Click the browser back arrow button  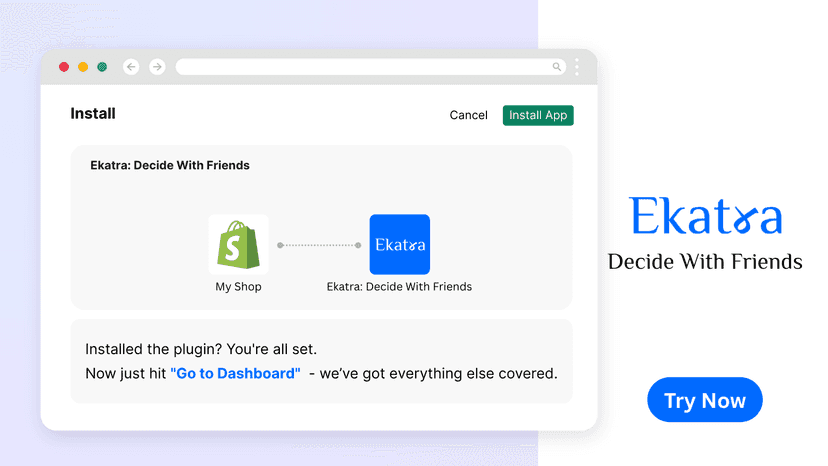tap(131, 67)
